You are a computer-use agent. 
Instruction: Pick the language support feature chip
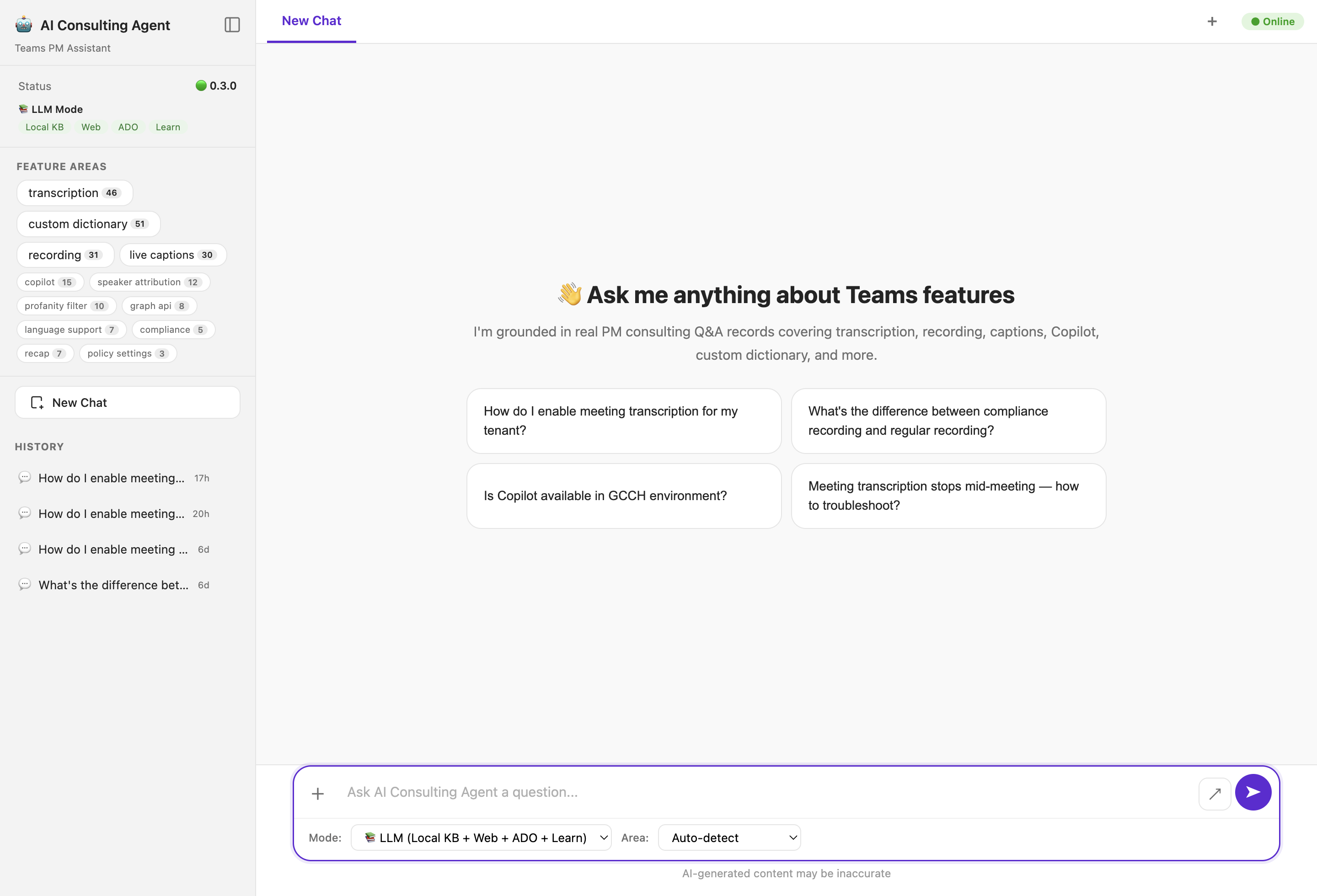(71, 330)
